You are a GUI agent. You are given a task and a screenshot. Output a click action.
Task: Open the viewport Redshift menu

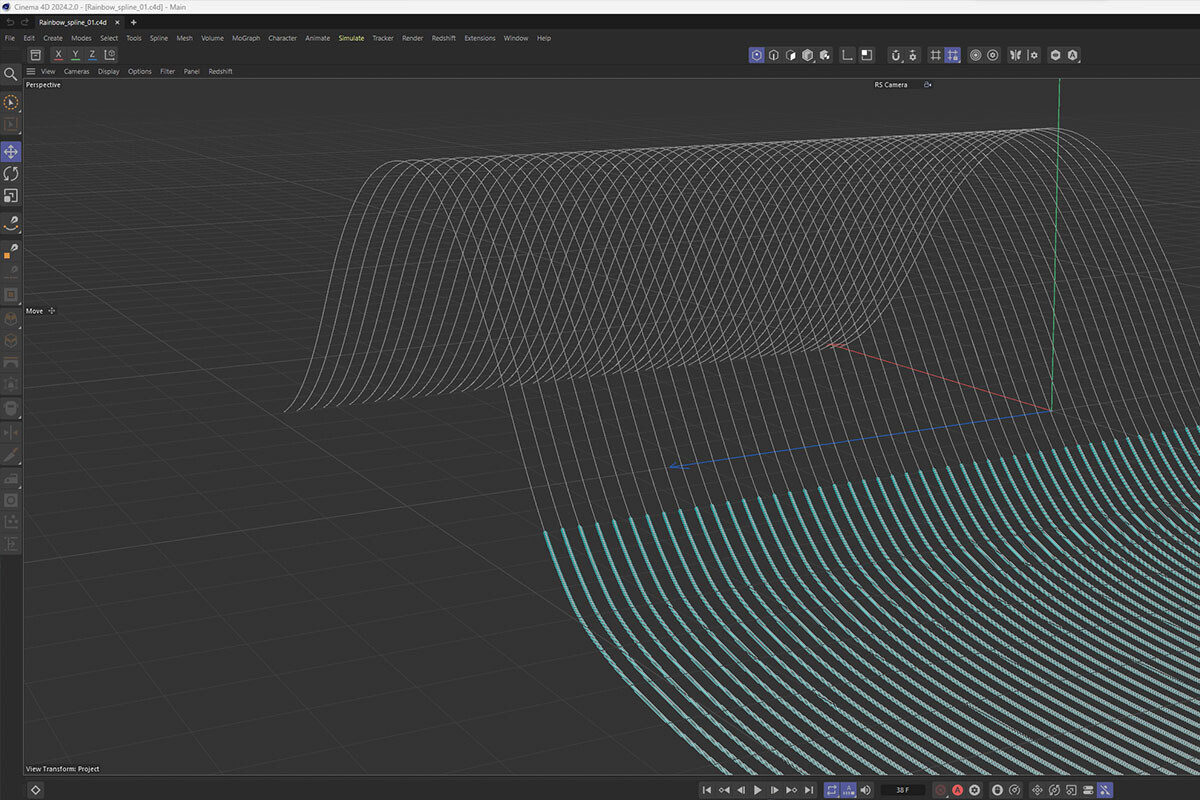coord(221,71)
